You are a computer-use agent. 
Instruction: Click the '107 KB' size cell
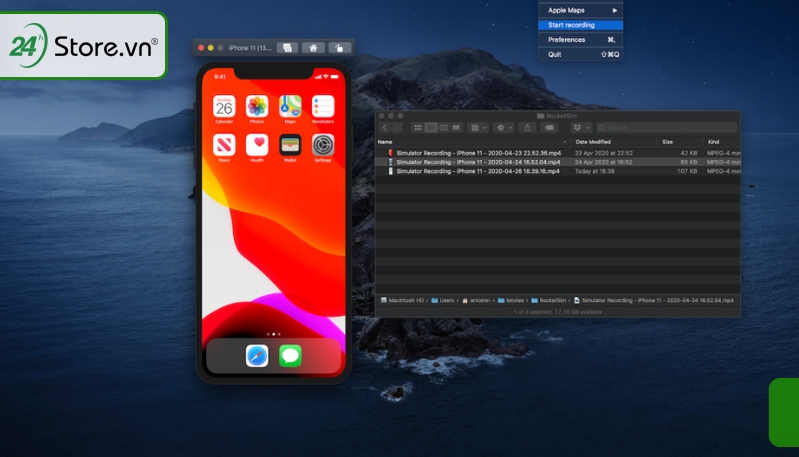tap(687, 171)
